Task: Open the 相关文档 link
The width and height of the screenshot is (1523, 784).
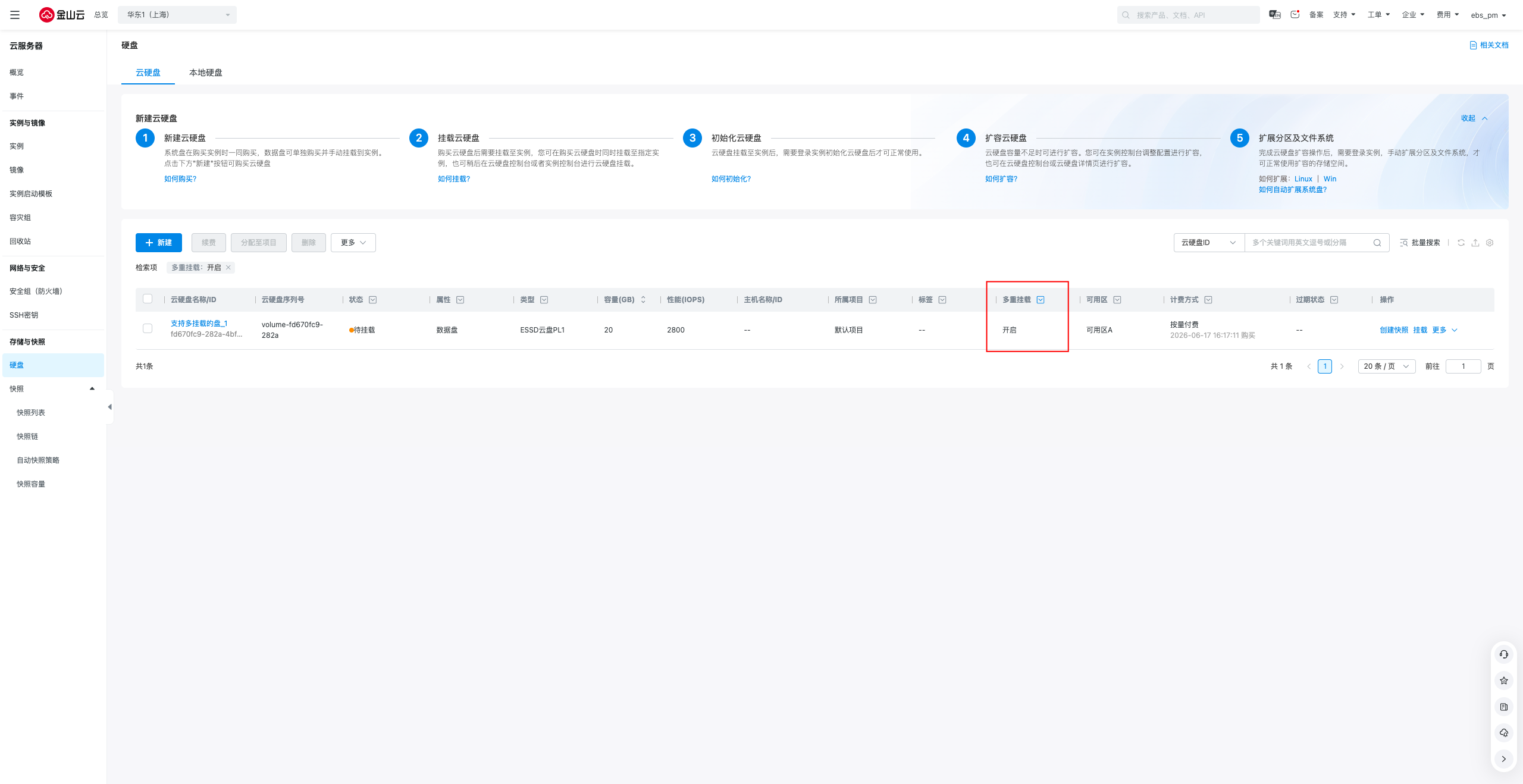Action: (1489, 45)
